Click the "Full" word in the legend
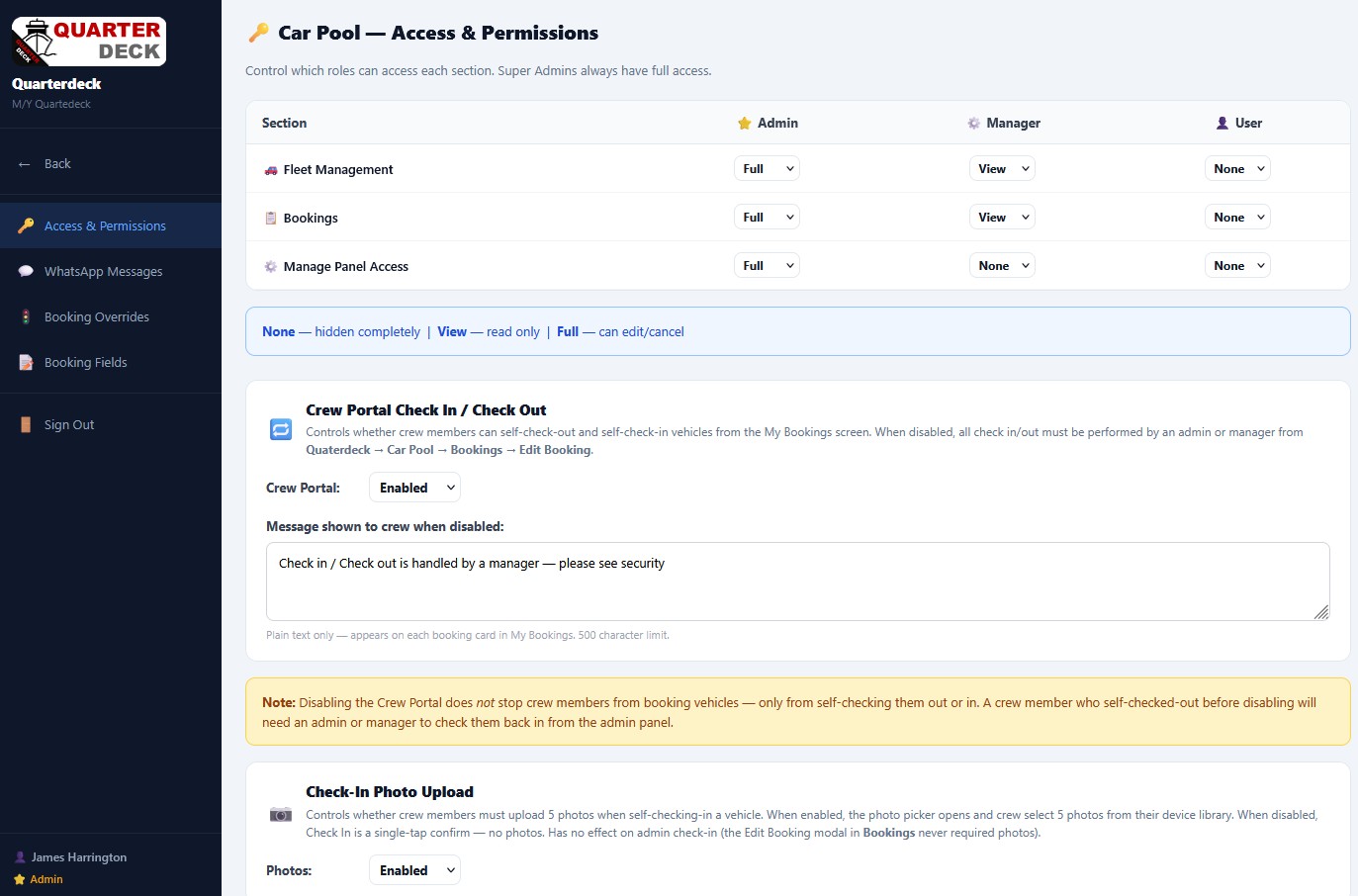The width and height of the screenshot is (1358, 896). tap(568, 331)
